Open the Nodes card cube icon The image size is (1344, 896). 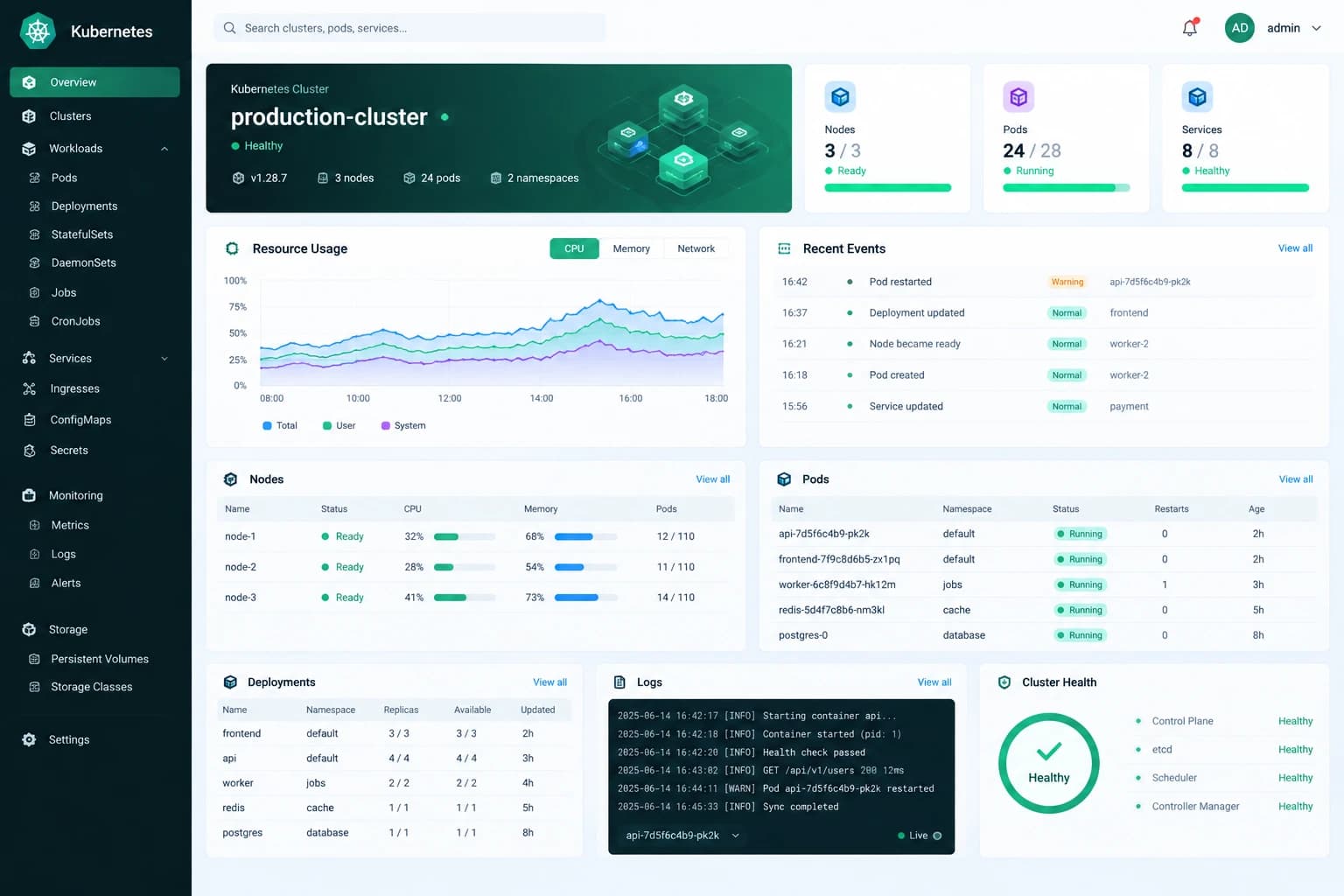tap(840, 96)
